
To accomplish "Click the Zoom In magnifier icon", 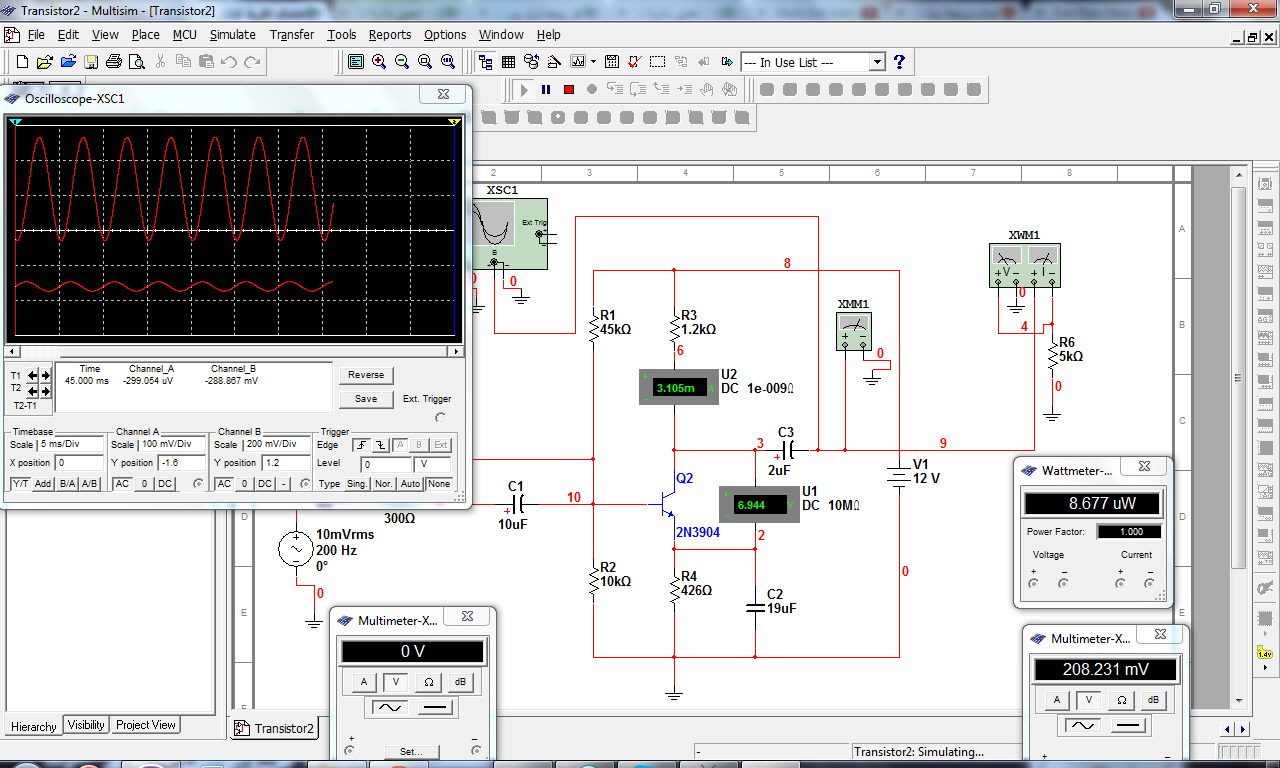I will [x=379, y=62].
